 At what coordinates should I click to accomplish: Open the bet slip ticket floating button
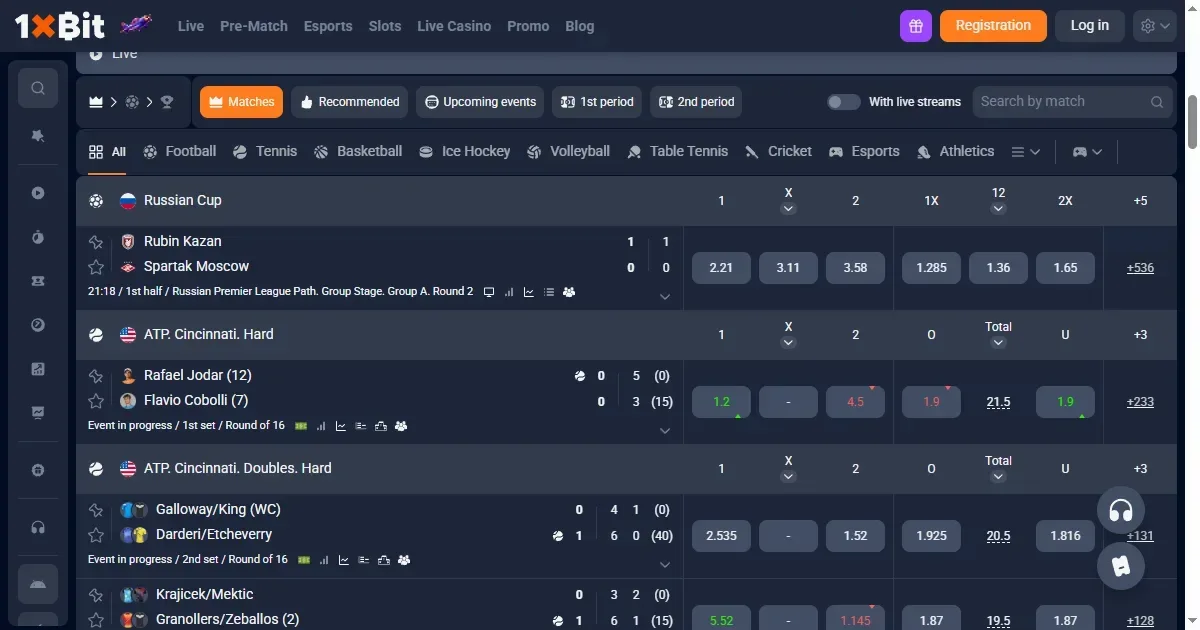pyautogui.click(x=1121, y=566)
